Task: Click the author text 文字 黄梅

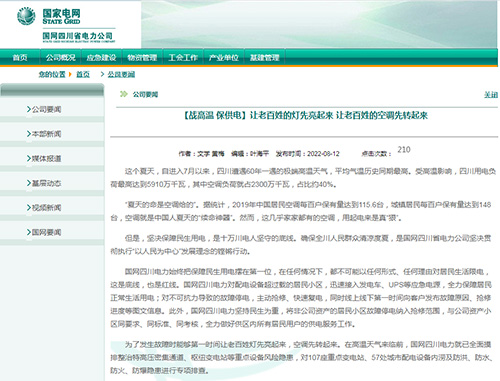Action: [211, 154]
